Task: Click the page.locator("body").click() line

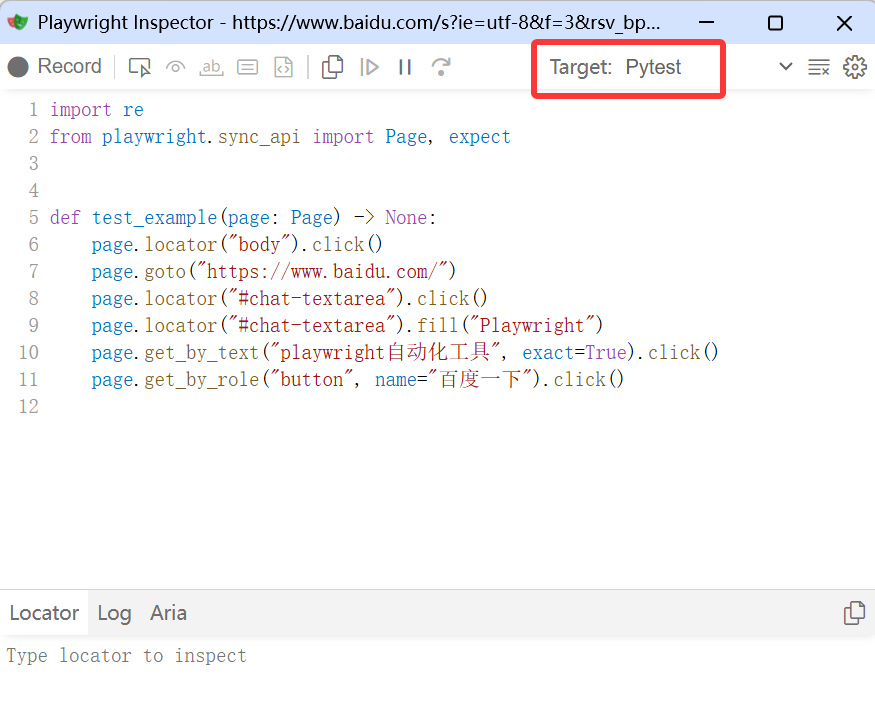Action: (237, 244)
